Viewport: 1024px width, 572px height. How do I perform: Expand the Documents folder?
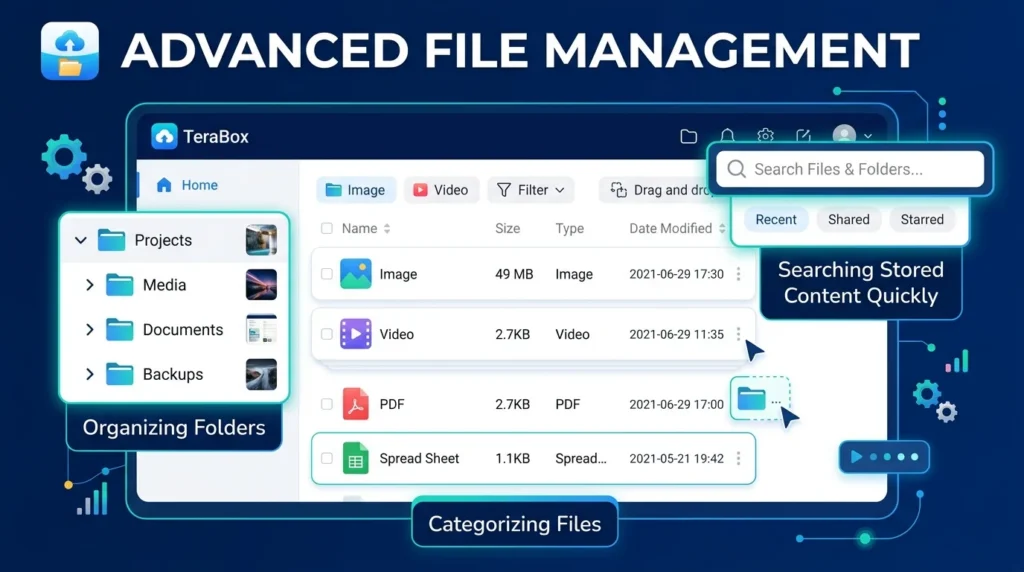pos(90,330)
